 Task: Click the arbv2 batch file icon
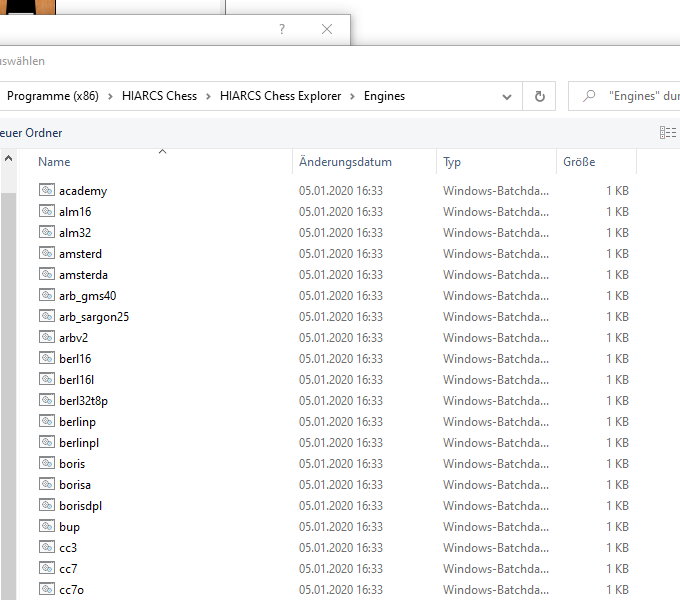pyautogui.click(x=47, y=337)
